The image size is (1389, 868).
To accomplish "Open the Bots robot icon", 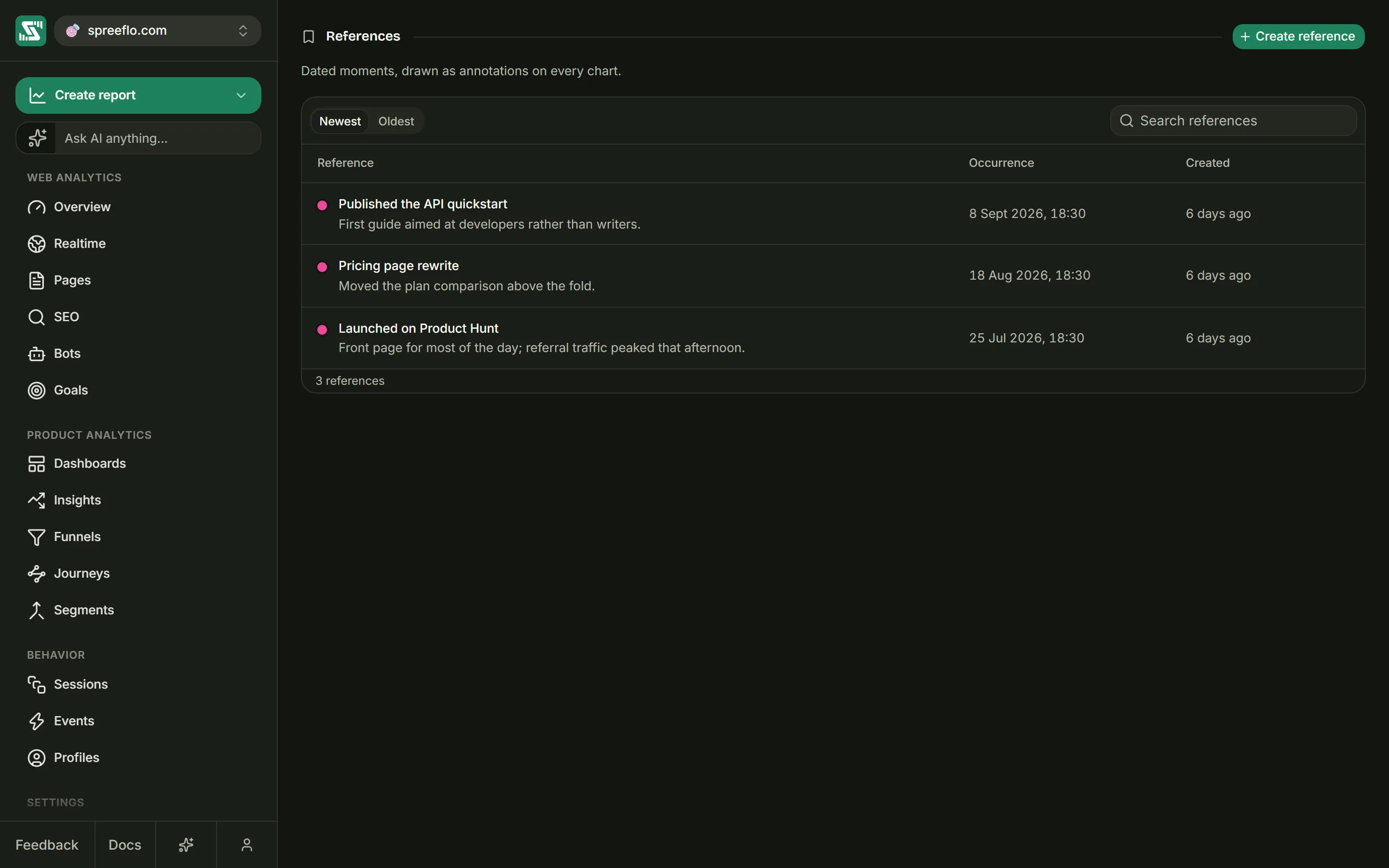I will tap(37, 353).
